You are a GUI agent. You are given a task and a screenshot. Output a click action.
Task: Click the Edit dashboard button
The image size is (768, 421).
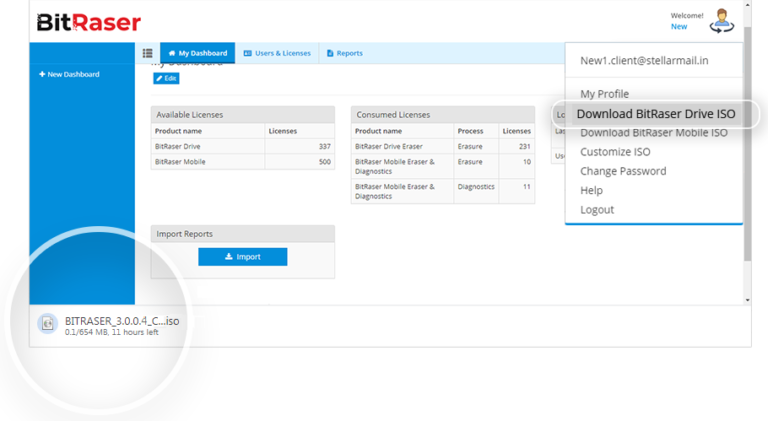click(166, 78)
